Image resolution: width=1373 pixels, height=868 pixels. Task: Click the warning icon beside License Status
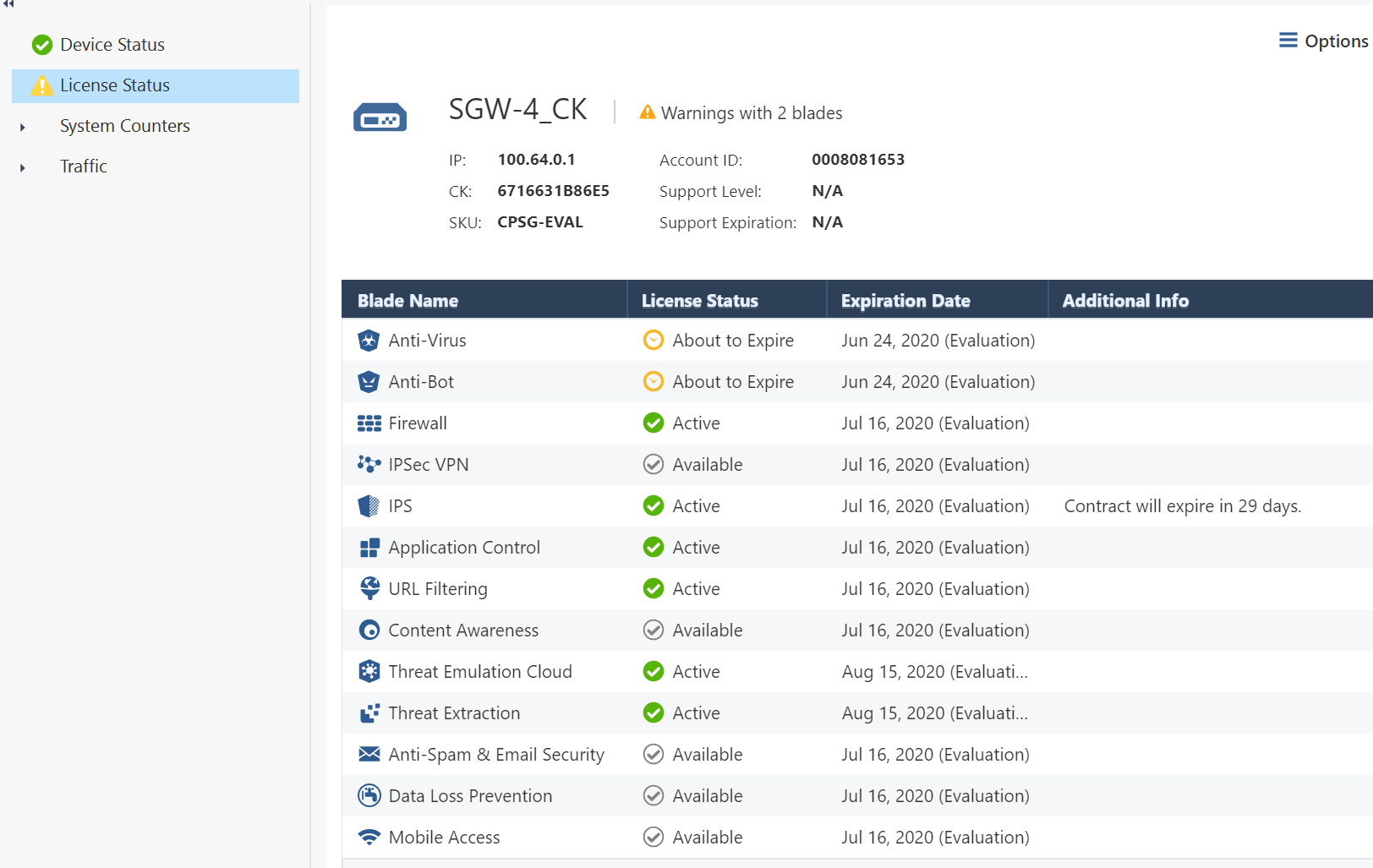(x=41, y=85)
